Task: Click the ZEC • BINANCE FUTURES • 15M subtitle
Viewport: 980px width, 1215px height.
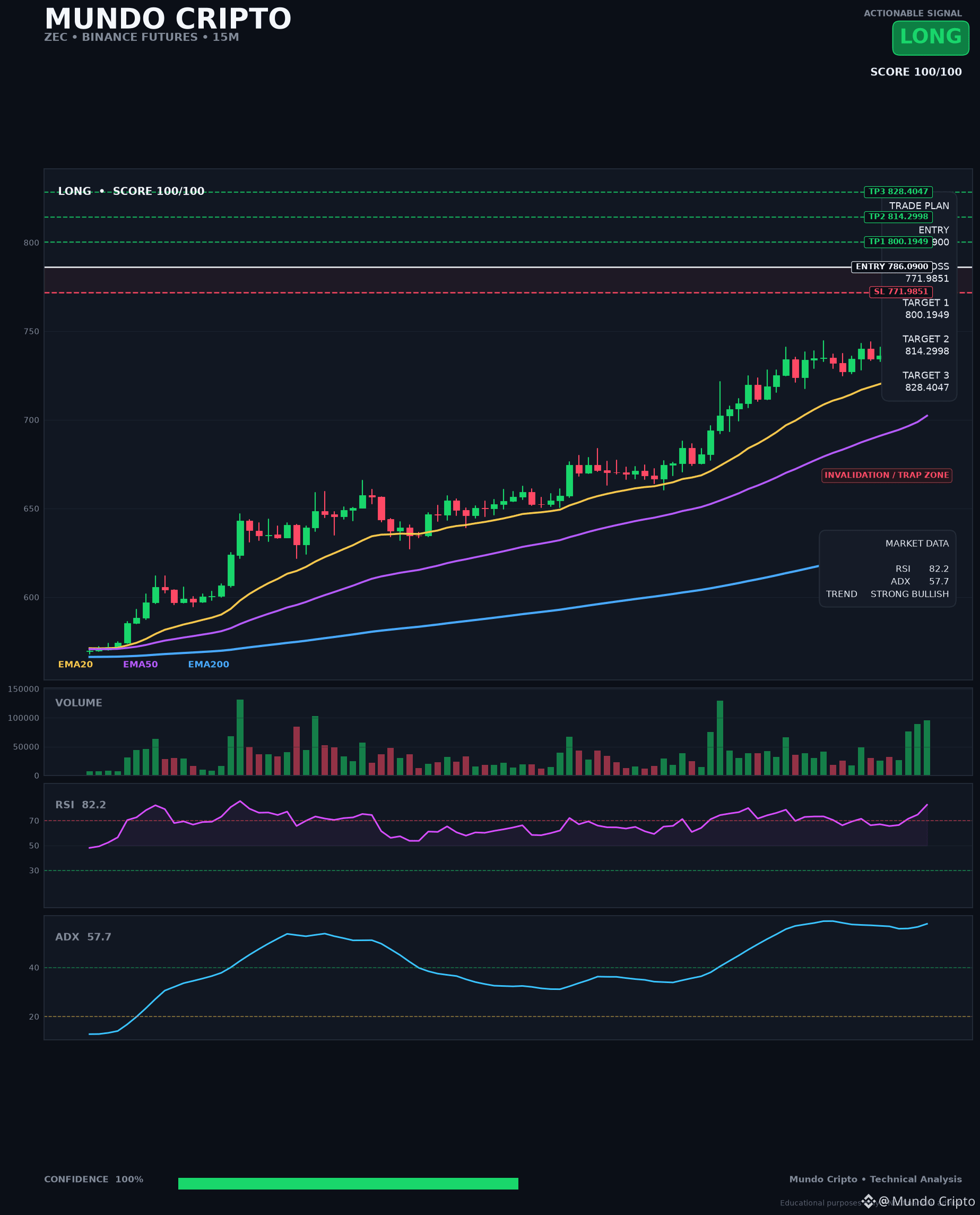Action: (x=142, y=37)
